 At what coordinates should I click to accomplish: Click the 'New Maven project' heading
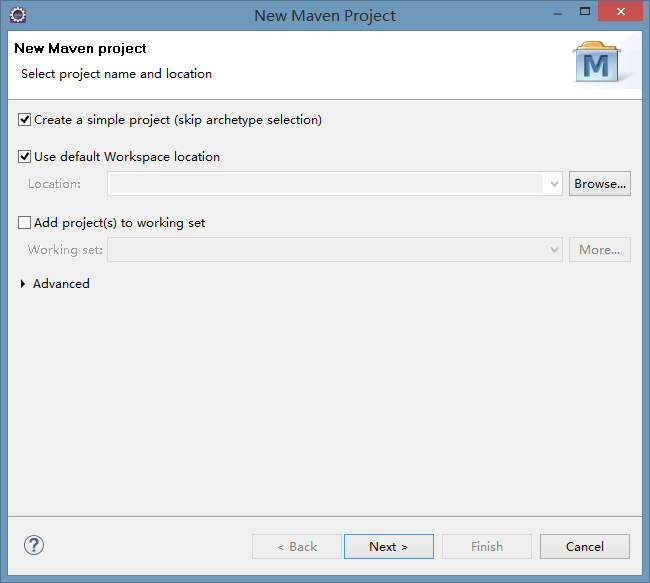[x=80, y=49]
